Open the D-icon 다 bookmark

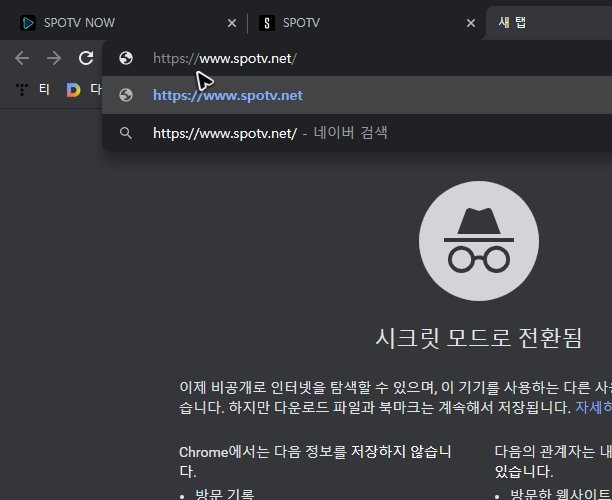[x=84, y=89]
